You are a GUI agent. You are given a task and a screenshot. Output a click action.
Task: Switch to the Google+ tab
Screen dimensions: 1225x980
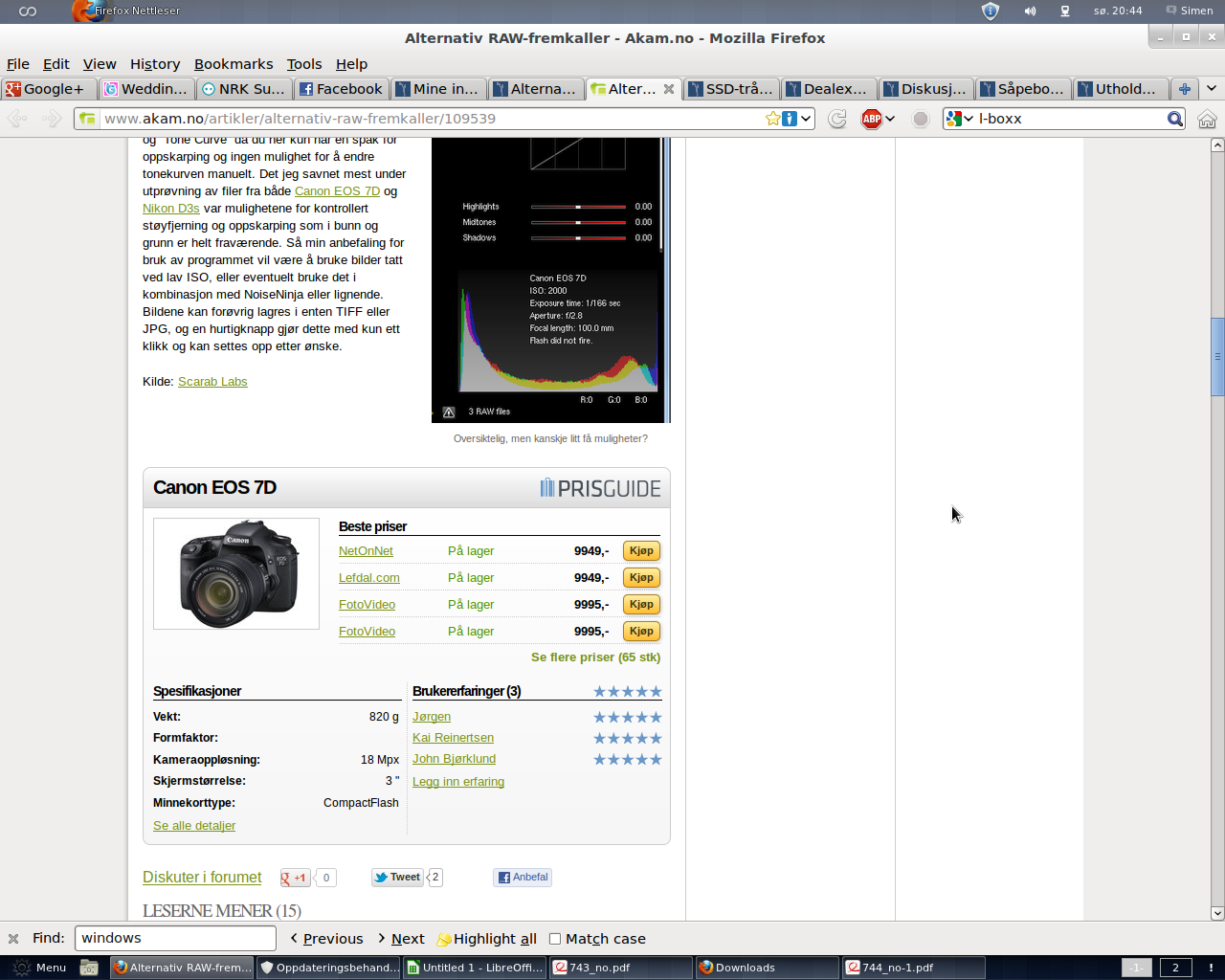click(x=49, y=89)
